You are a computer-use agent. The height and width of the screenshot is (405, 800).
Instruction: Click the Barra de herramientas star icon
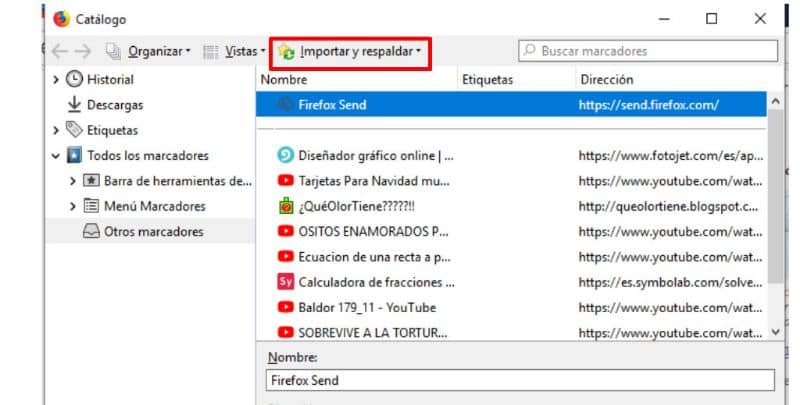click(91, 181)
